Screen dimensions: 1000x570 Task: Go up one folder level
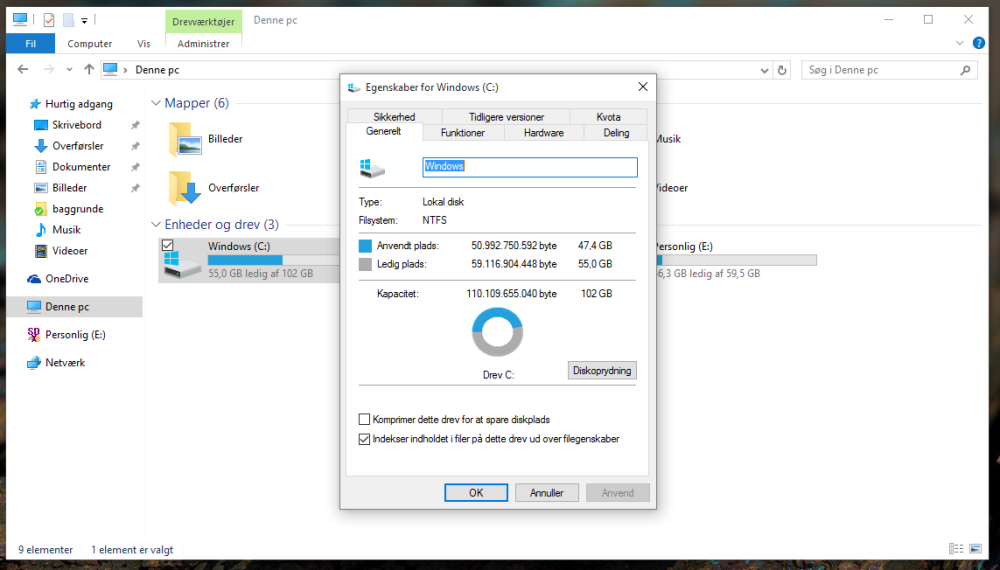pos(89,69)
